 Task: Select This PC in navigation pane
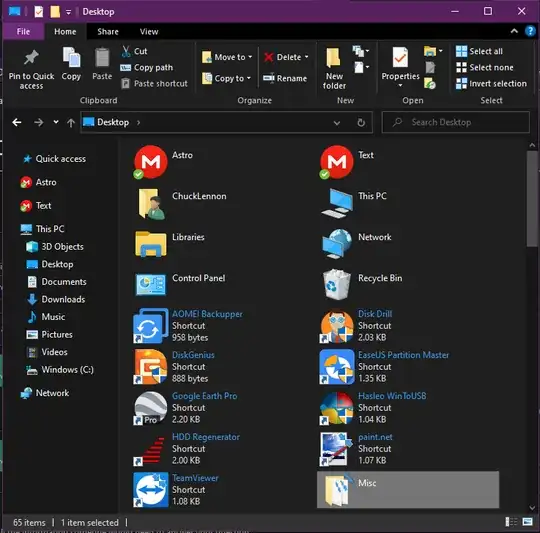point(43,229)
